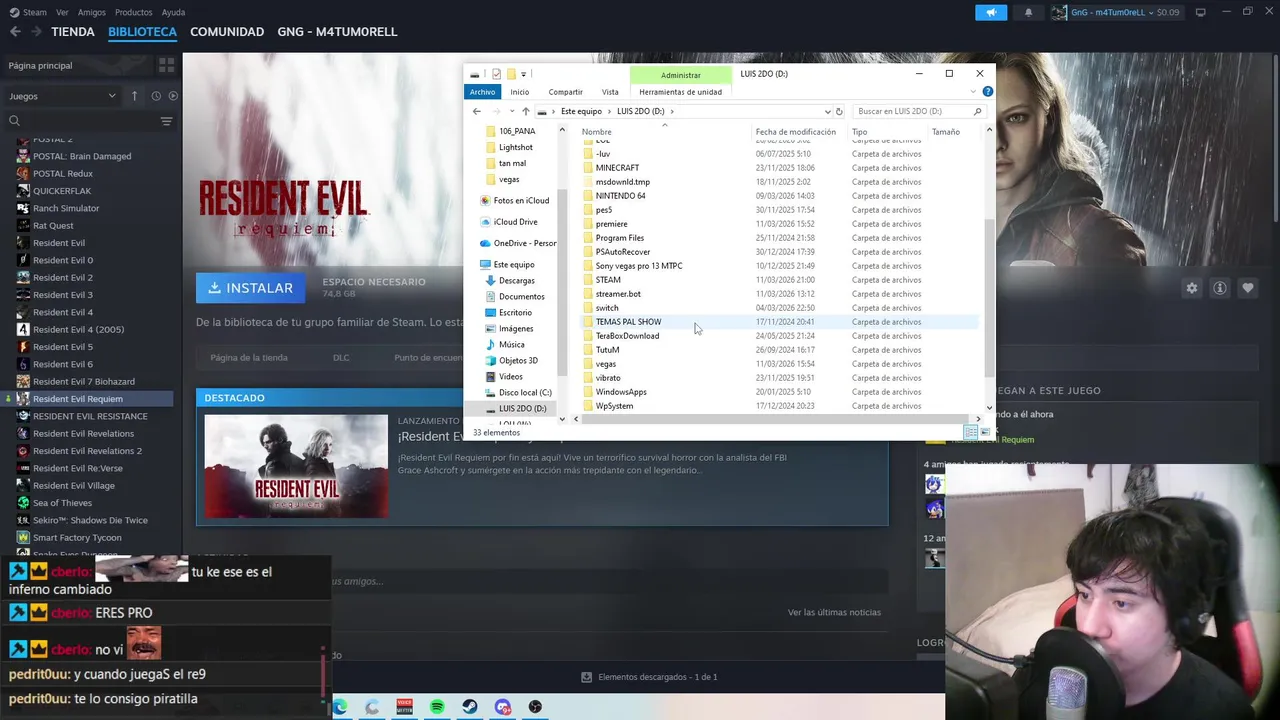
Task: Open Página de la tienda link
Action: pyautogui.click(x=249, y=357)
